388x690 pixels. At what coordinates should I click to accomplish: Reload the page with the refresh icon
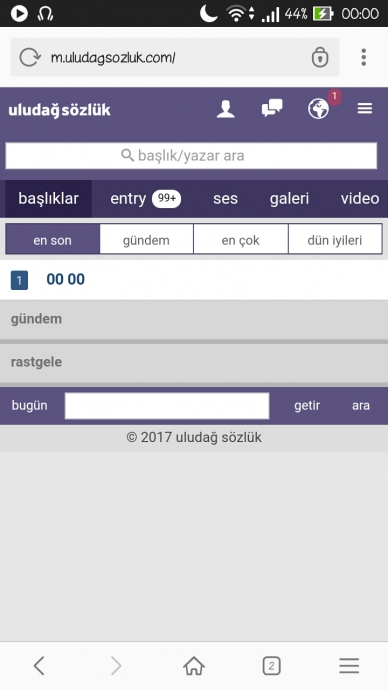coord(30,57)
